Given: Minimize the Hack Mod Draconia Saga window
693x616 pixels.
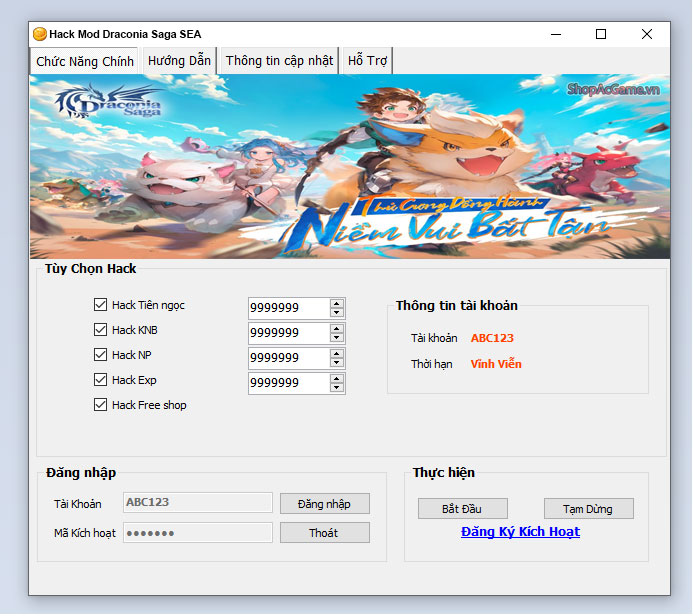Looking at the screenshot, I should tap(556, 34).
